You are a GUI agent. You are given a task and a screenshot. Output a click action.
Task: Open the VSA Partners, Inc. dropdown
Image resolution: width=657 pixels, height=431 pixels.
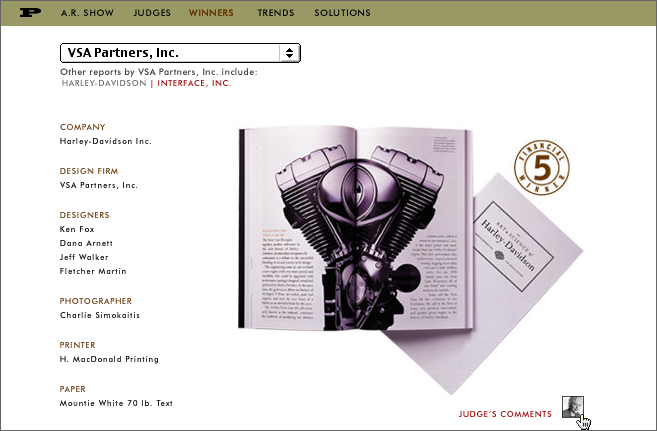(180, 53)
